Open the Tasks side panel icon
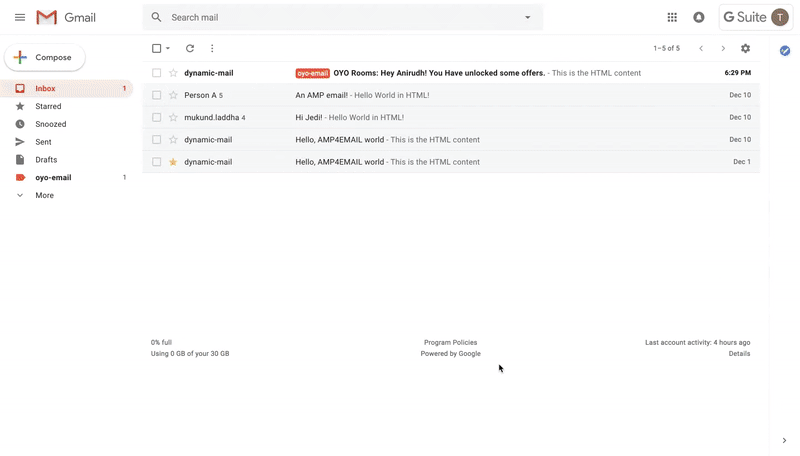The height and width of the screenshot is (456, 800). click(785, 50)
